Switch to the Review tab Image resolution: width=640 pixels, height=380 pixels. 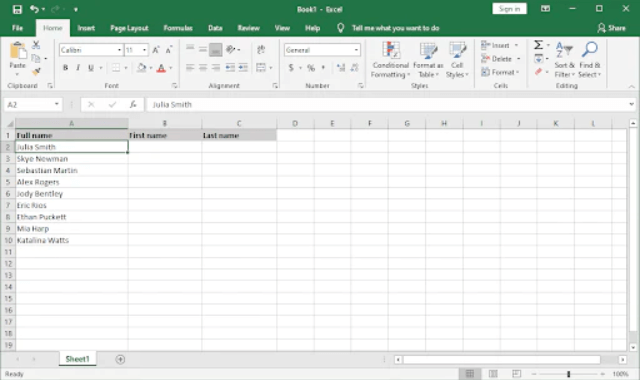click(249, 28)
